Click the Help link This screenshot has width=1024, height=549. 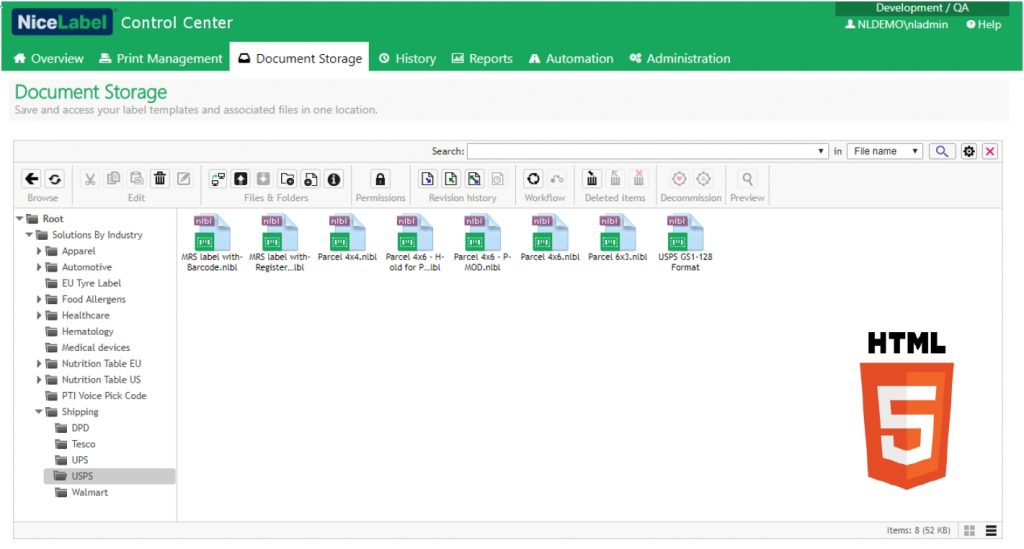point(984,25)
